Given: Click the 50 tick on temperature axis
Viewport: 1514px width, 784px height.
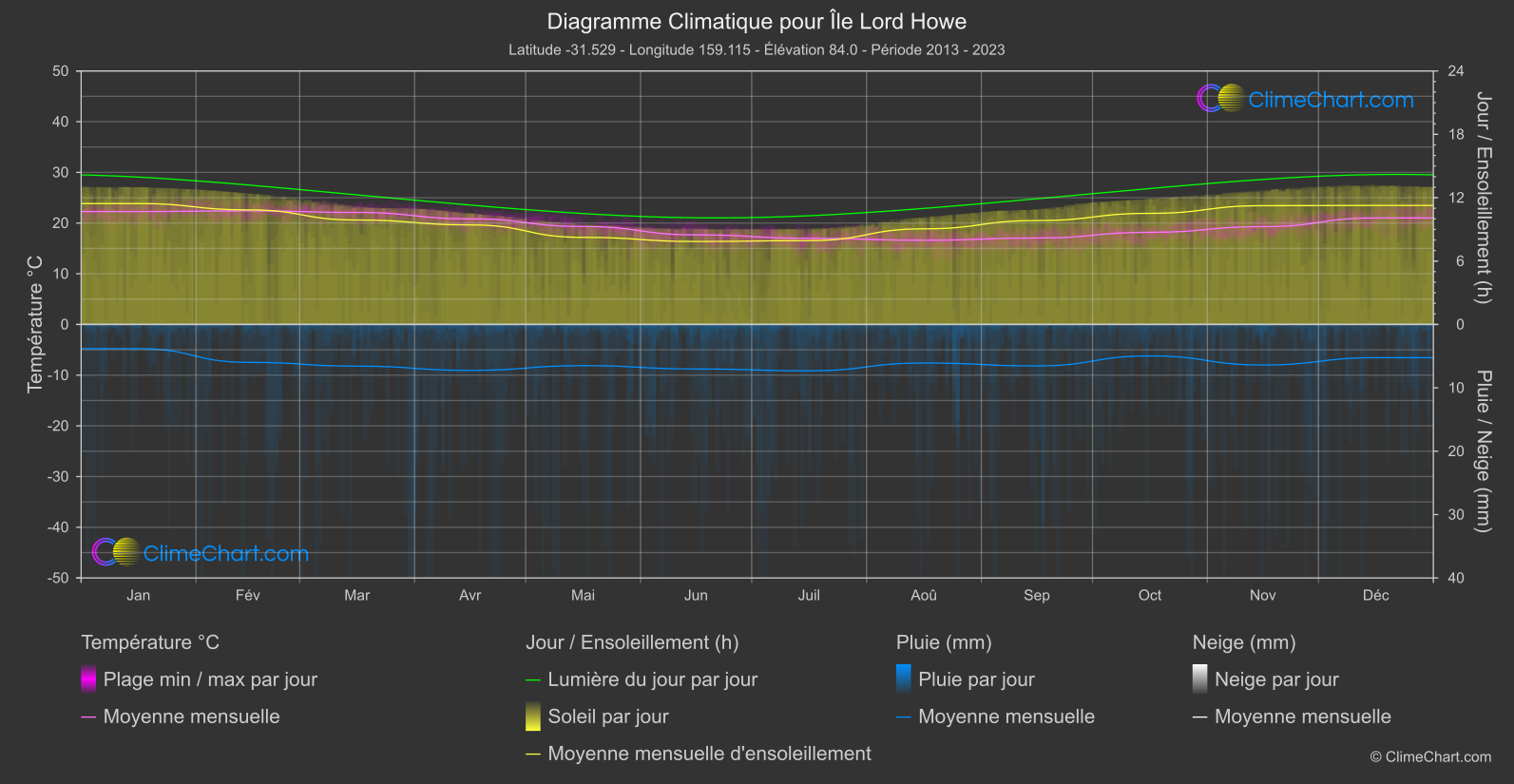Looking at the screenshot, I should (x=61, y=71).
